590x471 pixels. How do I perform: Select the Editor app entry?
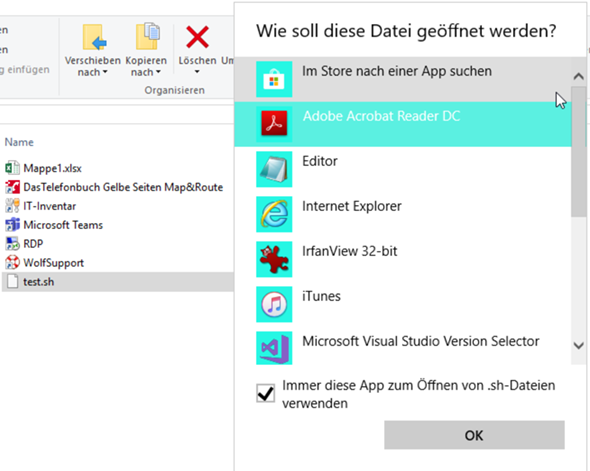[x=403, y=169]
